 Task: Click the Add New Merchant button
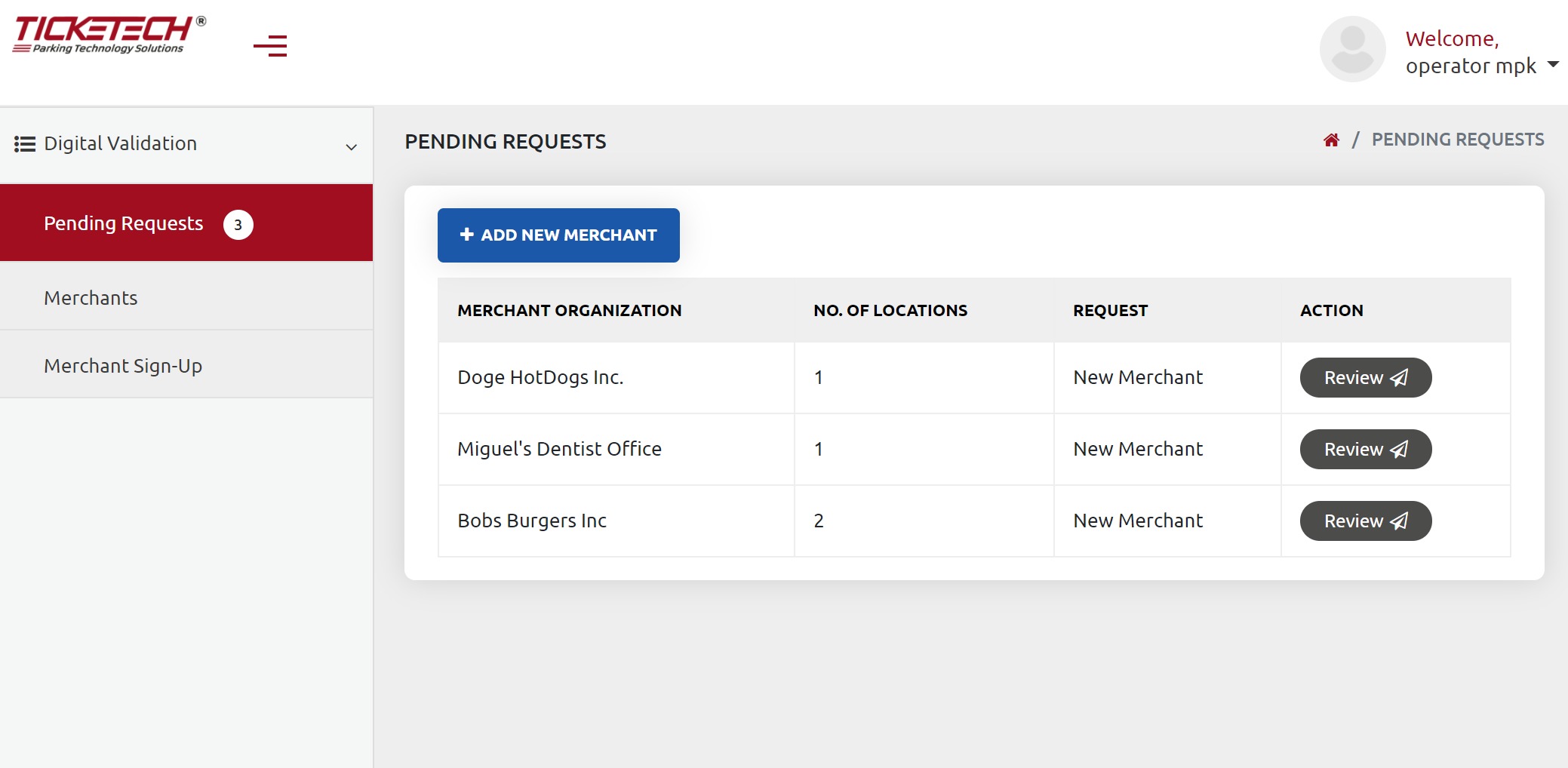coord(558,235)
